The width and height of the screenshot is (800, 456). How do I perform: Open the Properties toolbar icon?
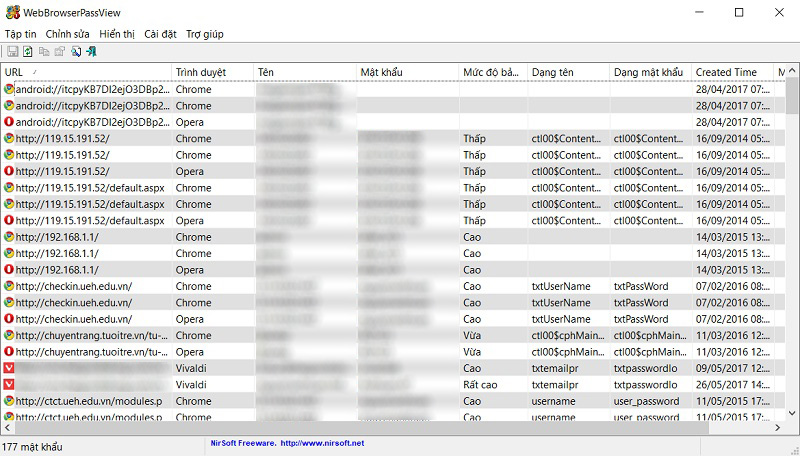pos(60,52)
